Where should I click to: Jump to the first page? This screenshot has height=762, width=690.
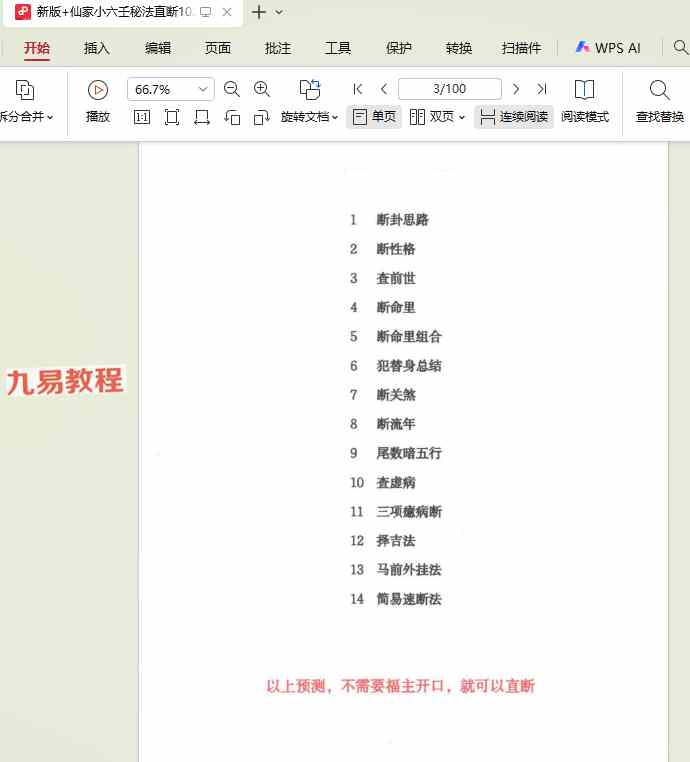coord(358,89)
